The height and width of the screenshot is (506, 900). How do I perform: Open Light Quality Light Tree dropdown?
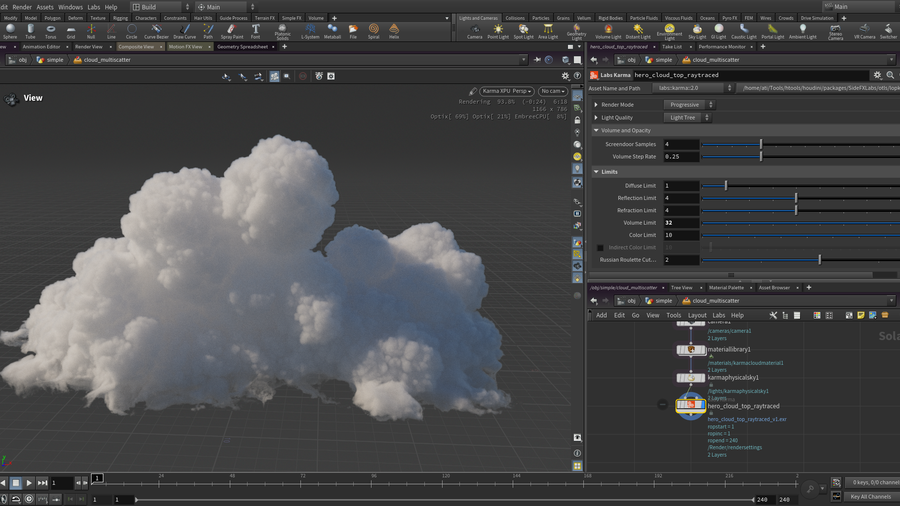[686, 118]
